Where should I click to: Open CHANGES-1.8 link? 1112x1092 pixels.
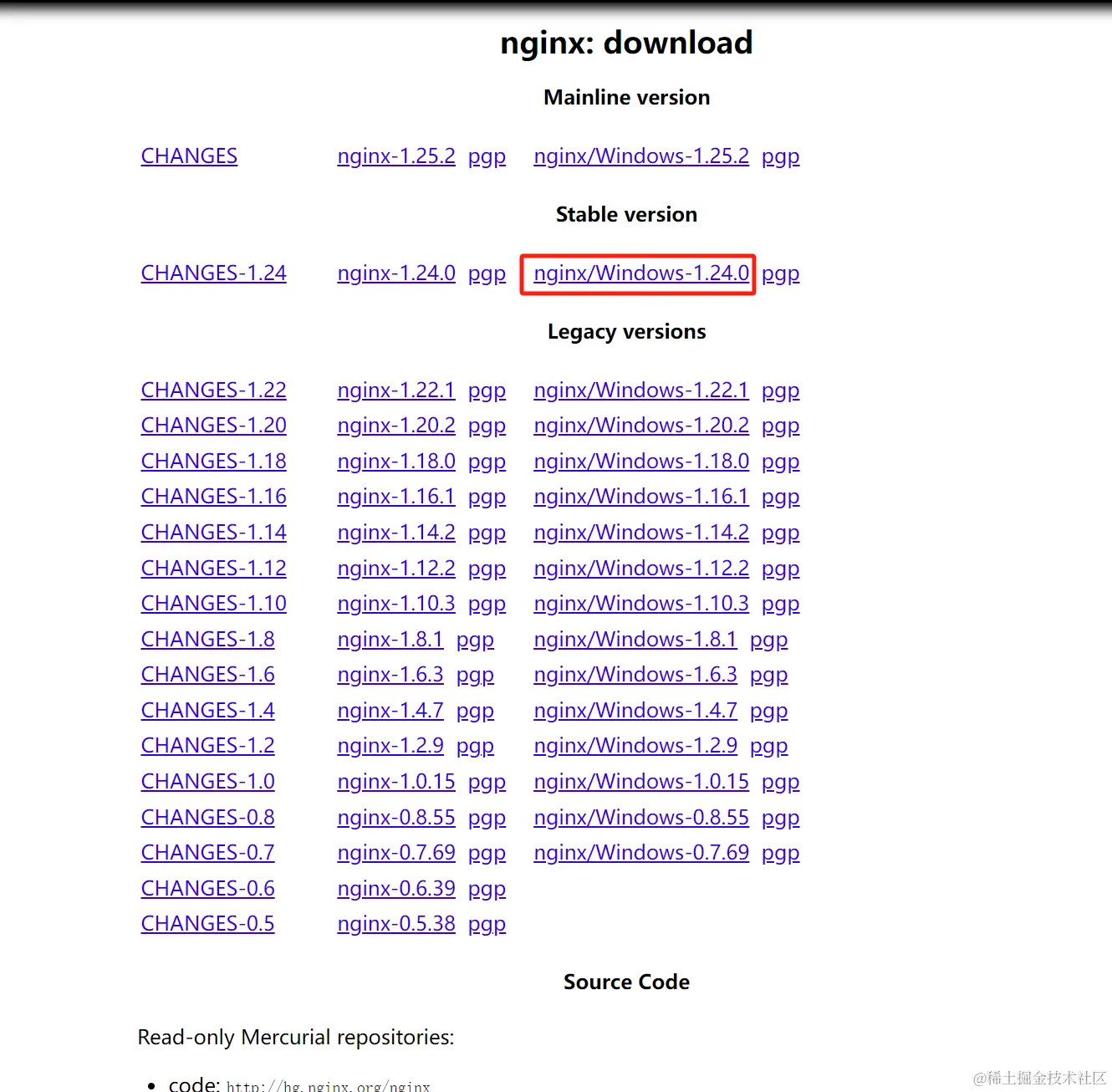tap(207, 640)
